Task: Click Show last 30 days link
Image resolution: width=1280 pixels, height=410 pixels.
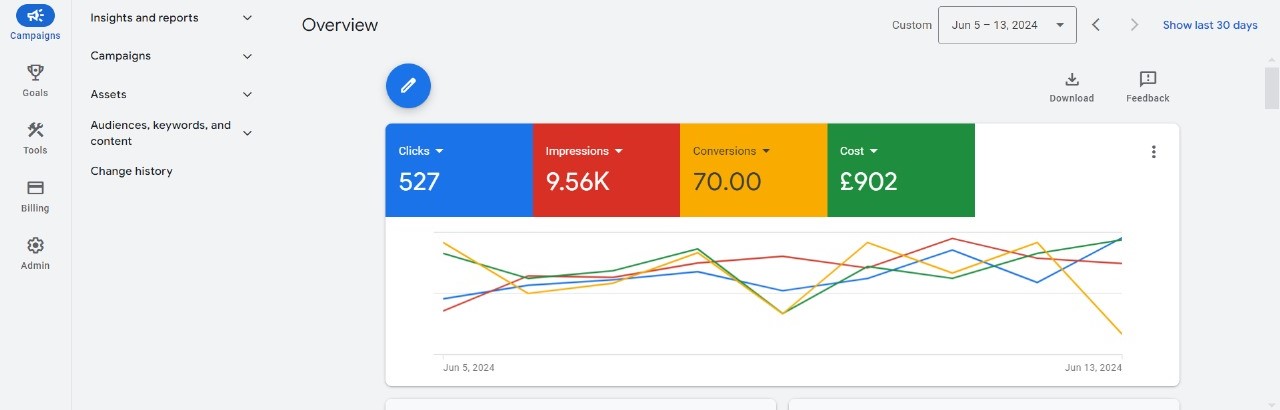Action: pos(1210,25)
